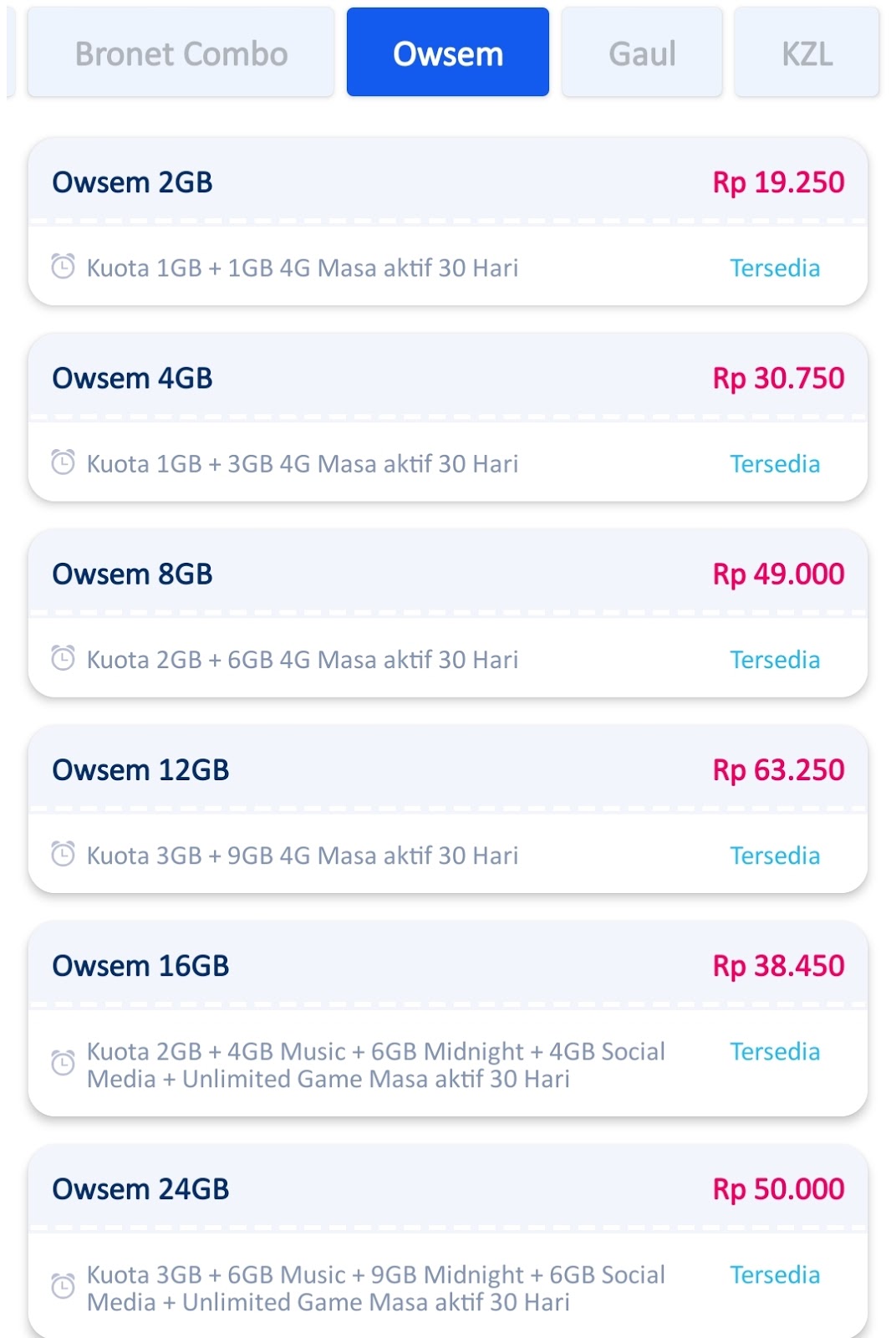Click Tersedia label on the Owsem 16GB card
The width and height of the screenshot is (896, 1338).
(x=775, y=1051)
